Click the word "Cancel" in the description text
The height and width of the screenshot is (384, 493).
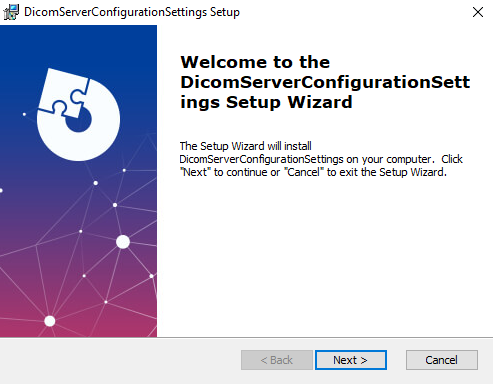[x=303, y=172]
